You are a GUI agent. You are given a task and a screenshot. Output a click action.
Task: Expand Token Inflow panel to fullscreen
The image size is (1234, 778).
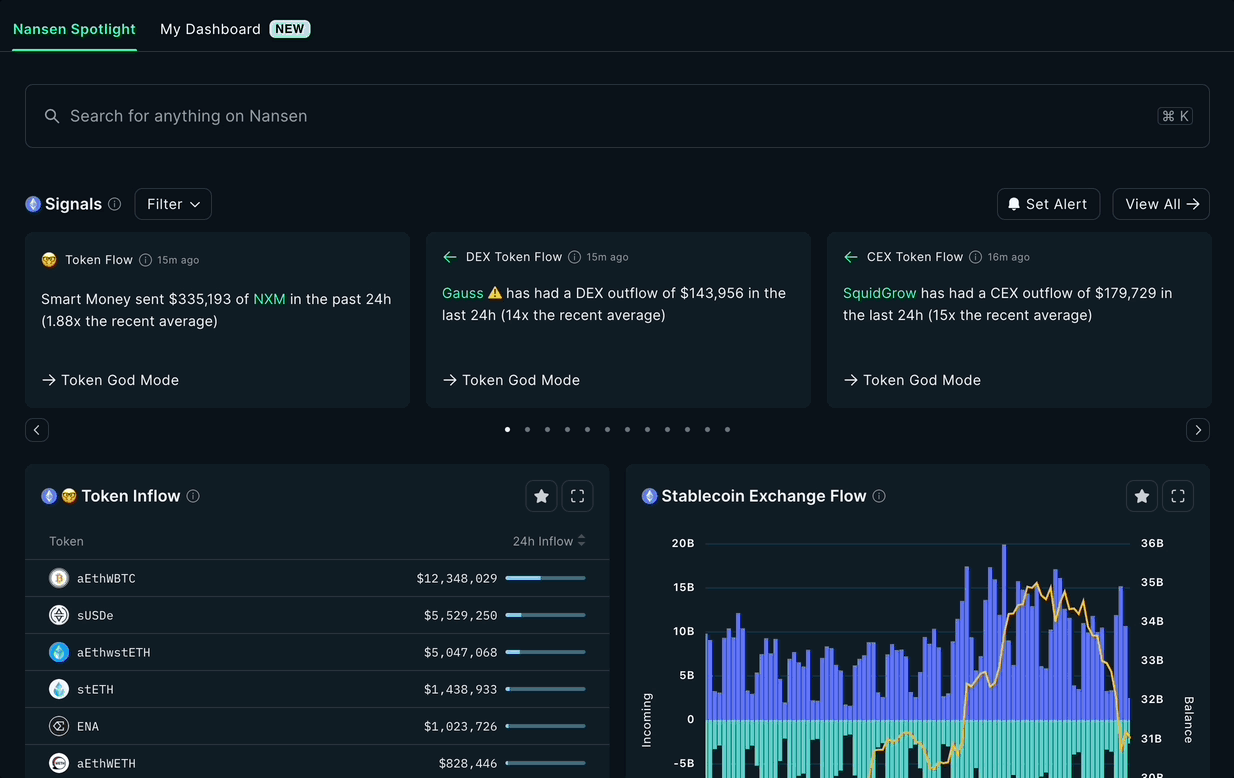577,496
